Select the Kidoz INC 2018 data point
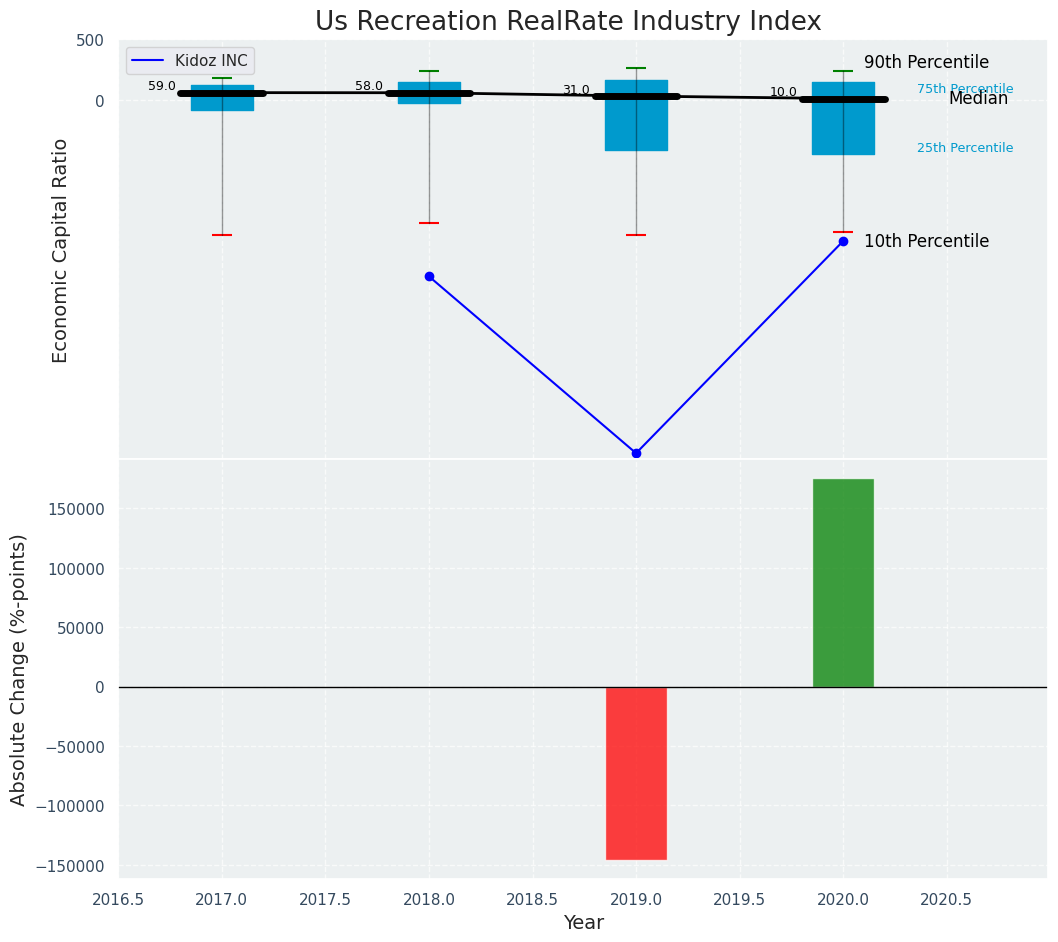Viewport: 1058px width, 942px height. coord(429,276)
